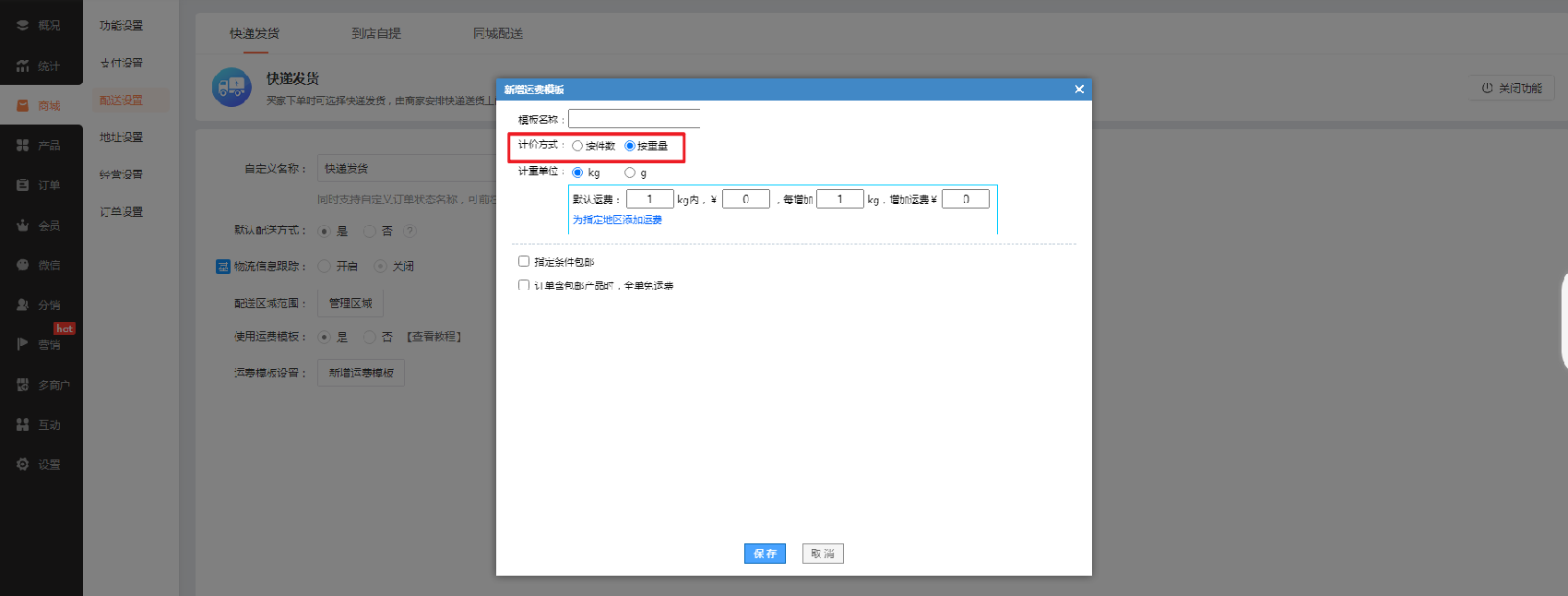Select kg as weight unit
The height and width of the screenshot is (596, 1568).
(577, 173)
